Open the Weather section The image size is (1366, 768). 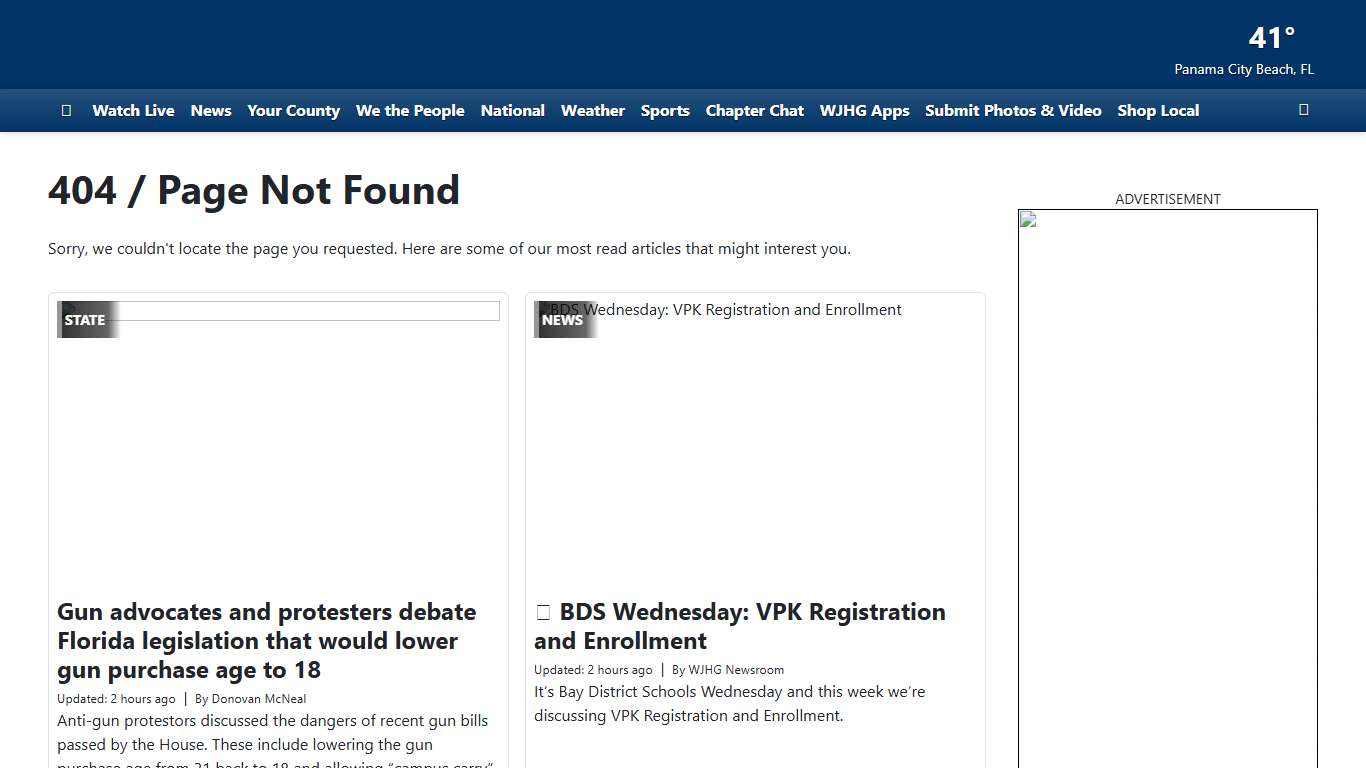[x=592, y=110]
